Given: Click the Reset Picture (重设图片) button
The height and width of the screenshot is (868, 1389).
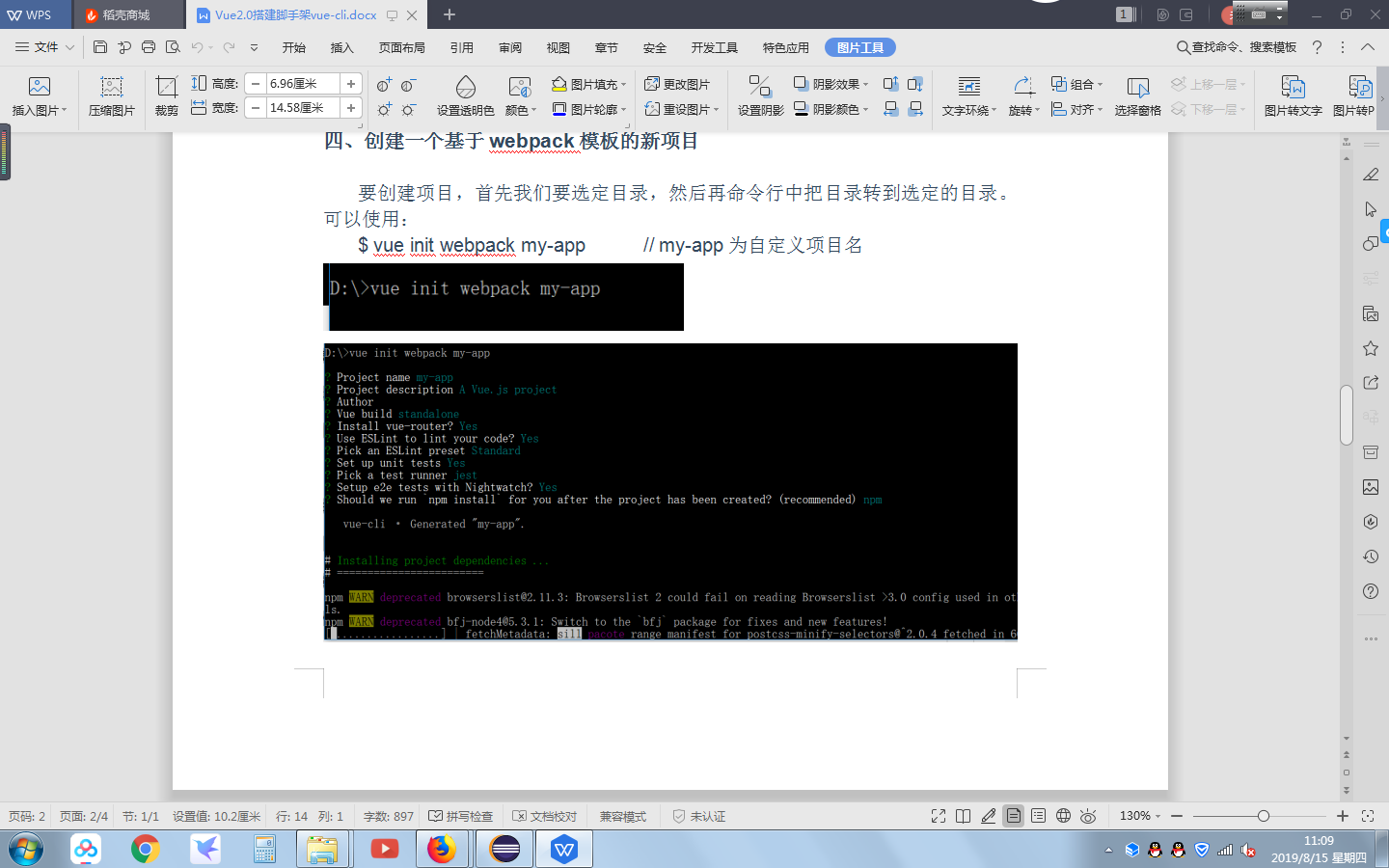Looking at the screenshot, I should (681, 109).
